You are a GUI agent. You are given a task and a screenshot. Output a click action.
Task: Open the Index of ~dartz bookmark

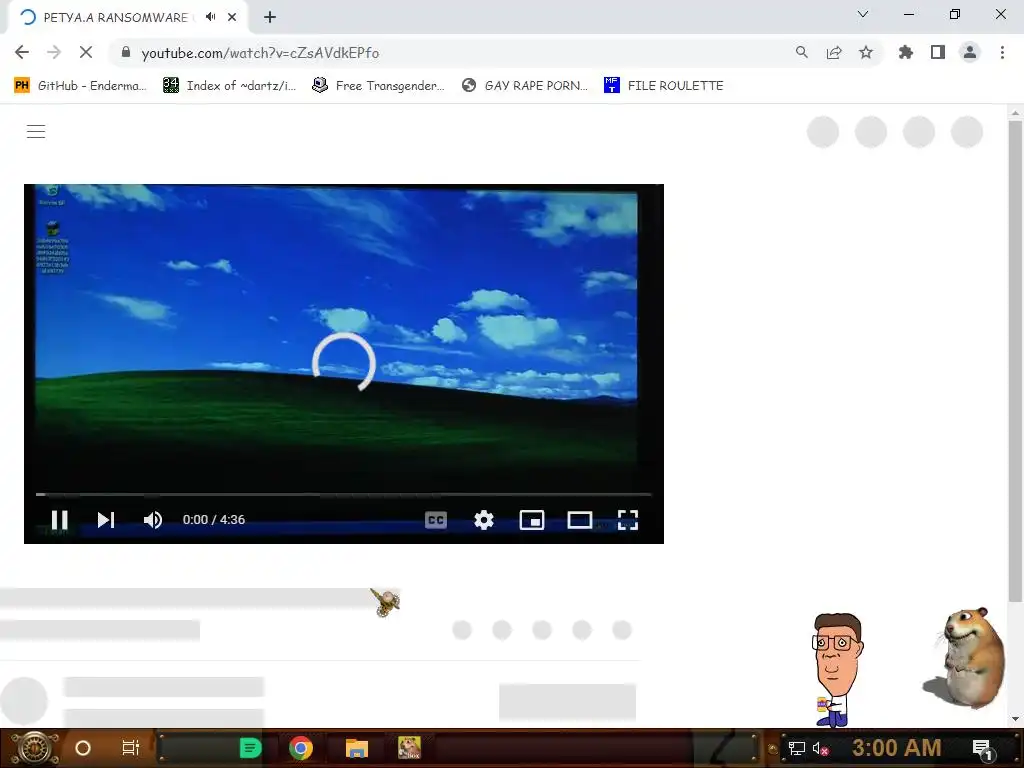click(x=230, y=86)
